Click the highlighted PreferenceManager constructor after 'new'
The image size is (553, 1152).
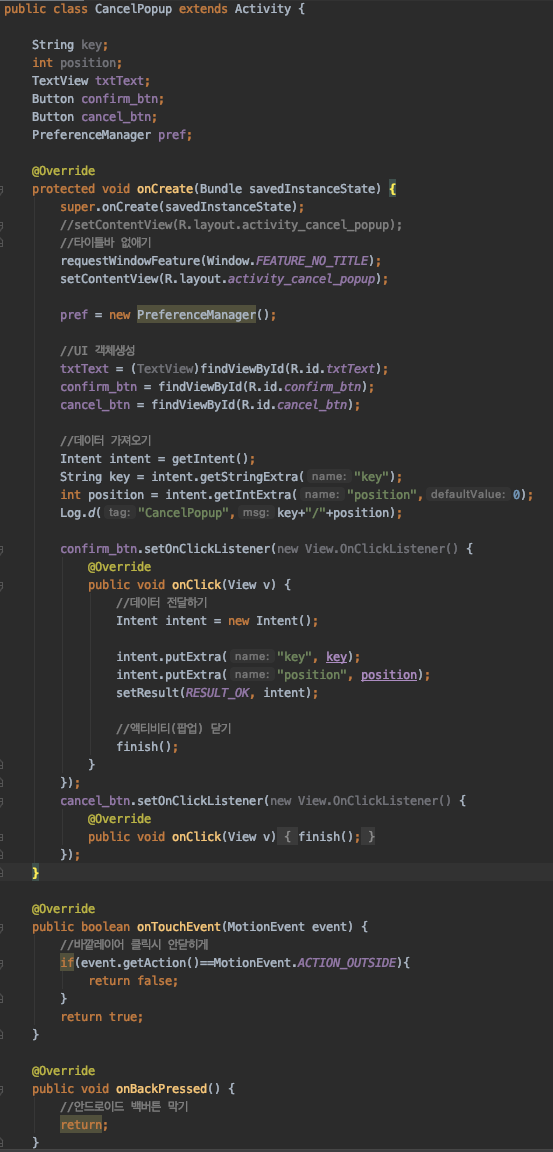196,315
